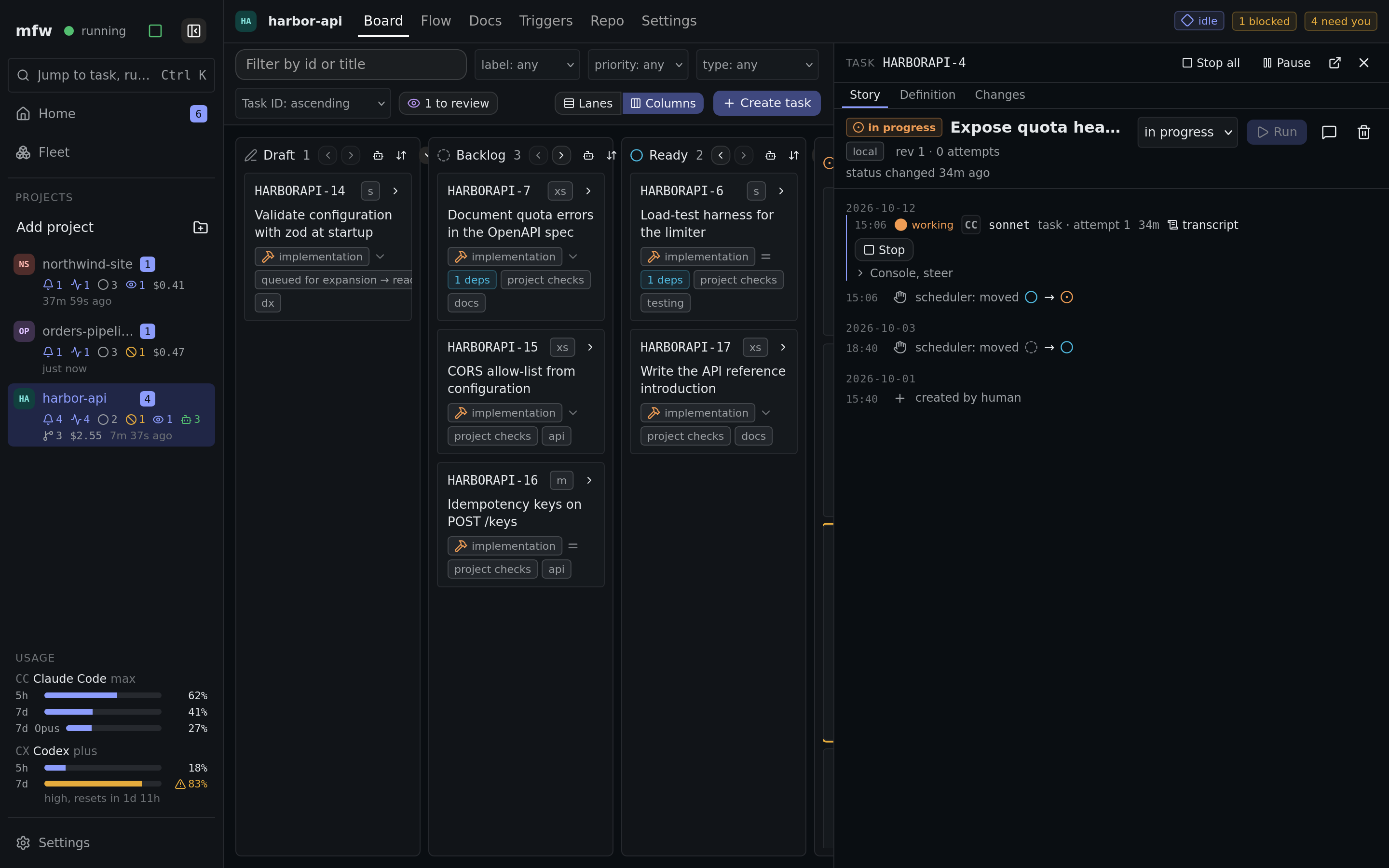Click the add project folder icon
The image size is (1389, 868).
pos(200,227)
